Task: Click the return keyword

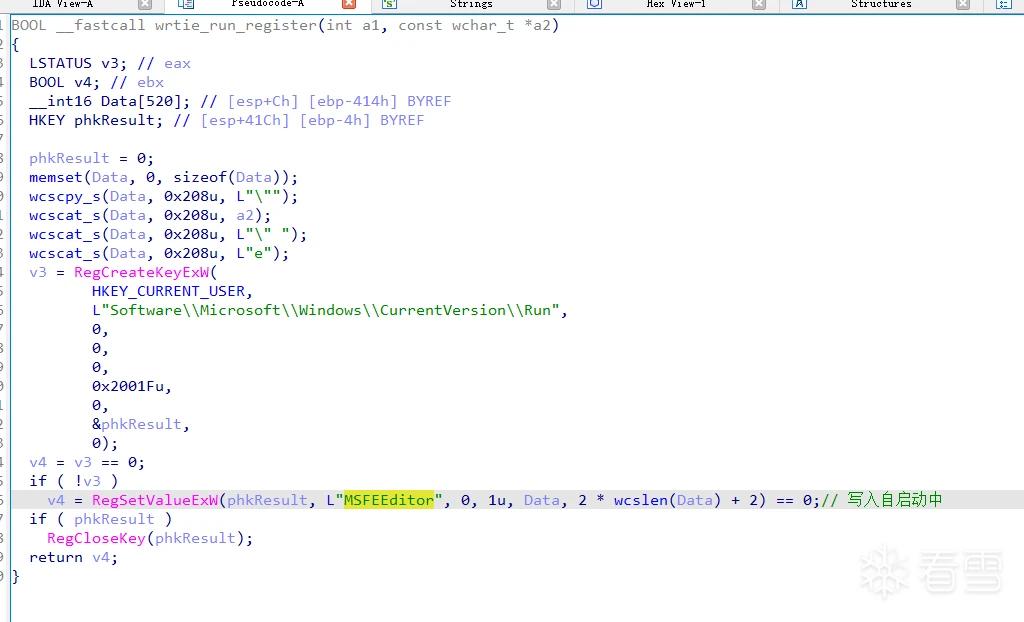Action: pyautogui.click(x=56, y=557)
